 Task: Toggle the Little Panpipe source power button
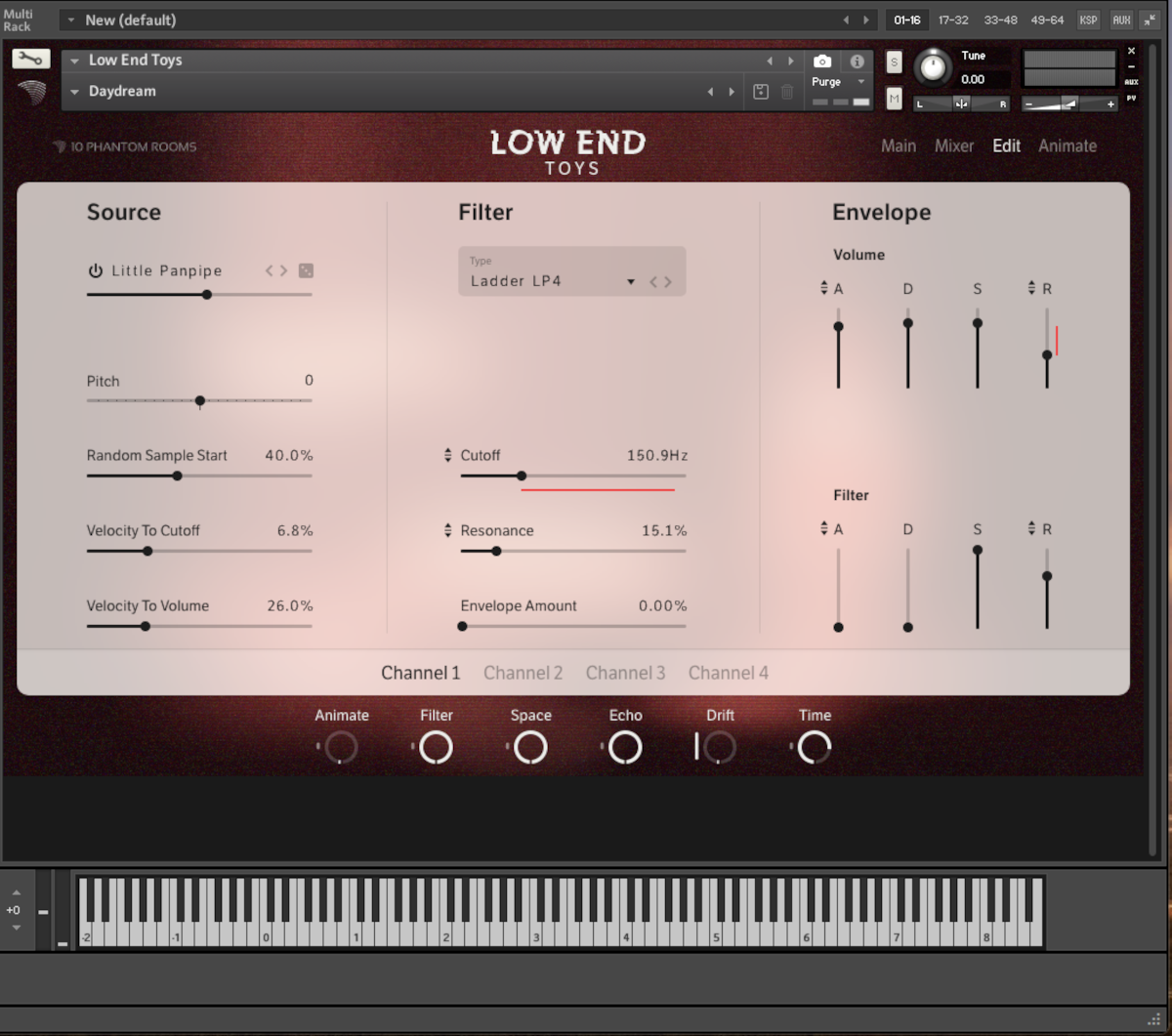(95, 270)
